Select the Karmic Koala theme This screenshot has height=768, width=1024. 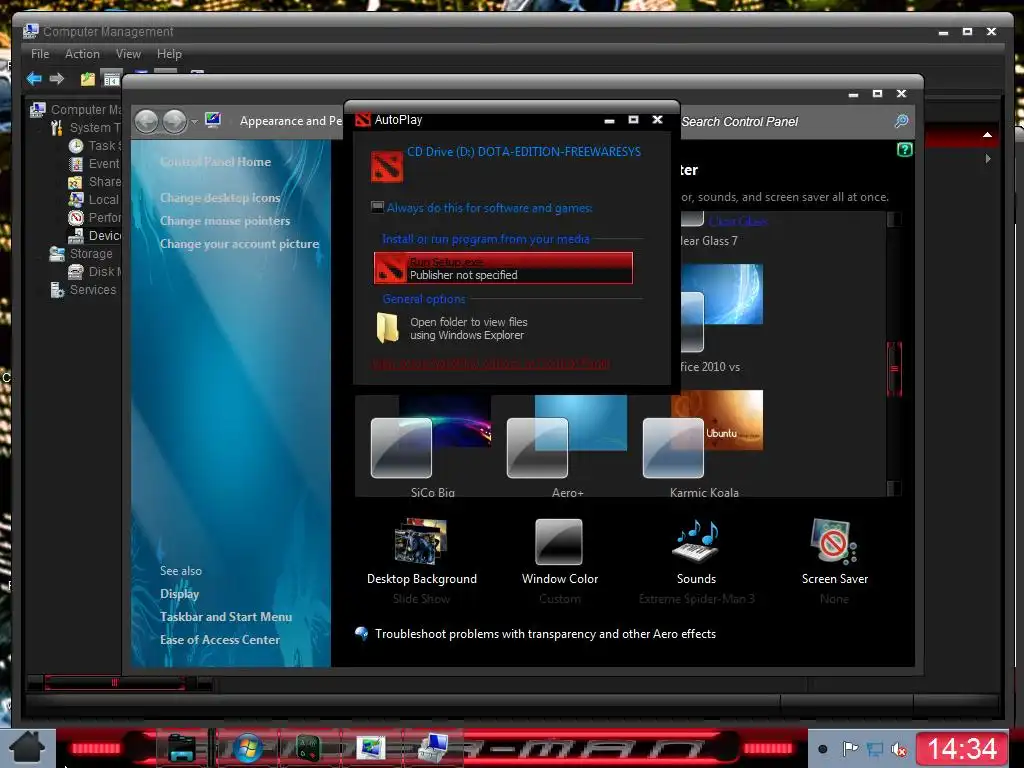pyautogui.click(x=703, y=444)
